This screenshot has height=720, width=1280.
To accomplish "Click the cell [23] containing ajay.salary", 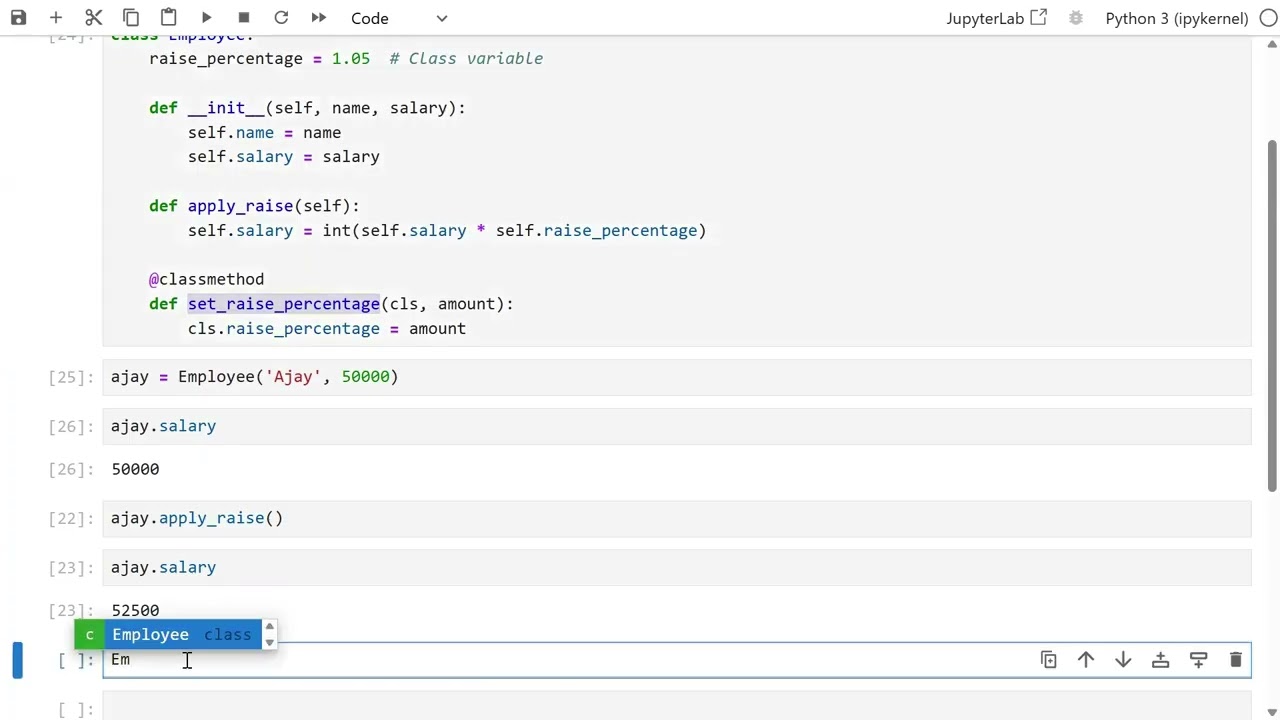I will click(677, 567).
